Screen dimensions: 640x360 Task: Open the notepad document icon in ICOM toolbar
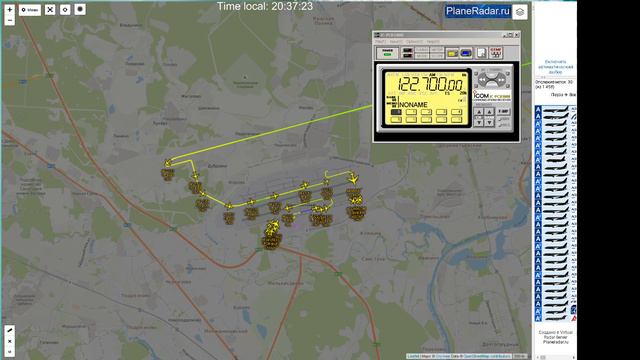tap(482, 53)
